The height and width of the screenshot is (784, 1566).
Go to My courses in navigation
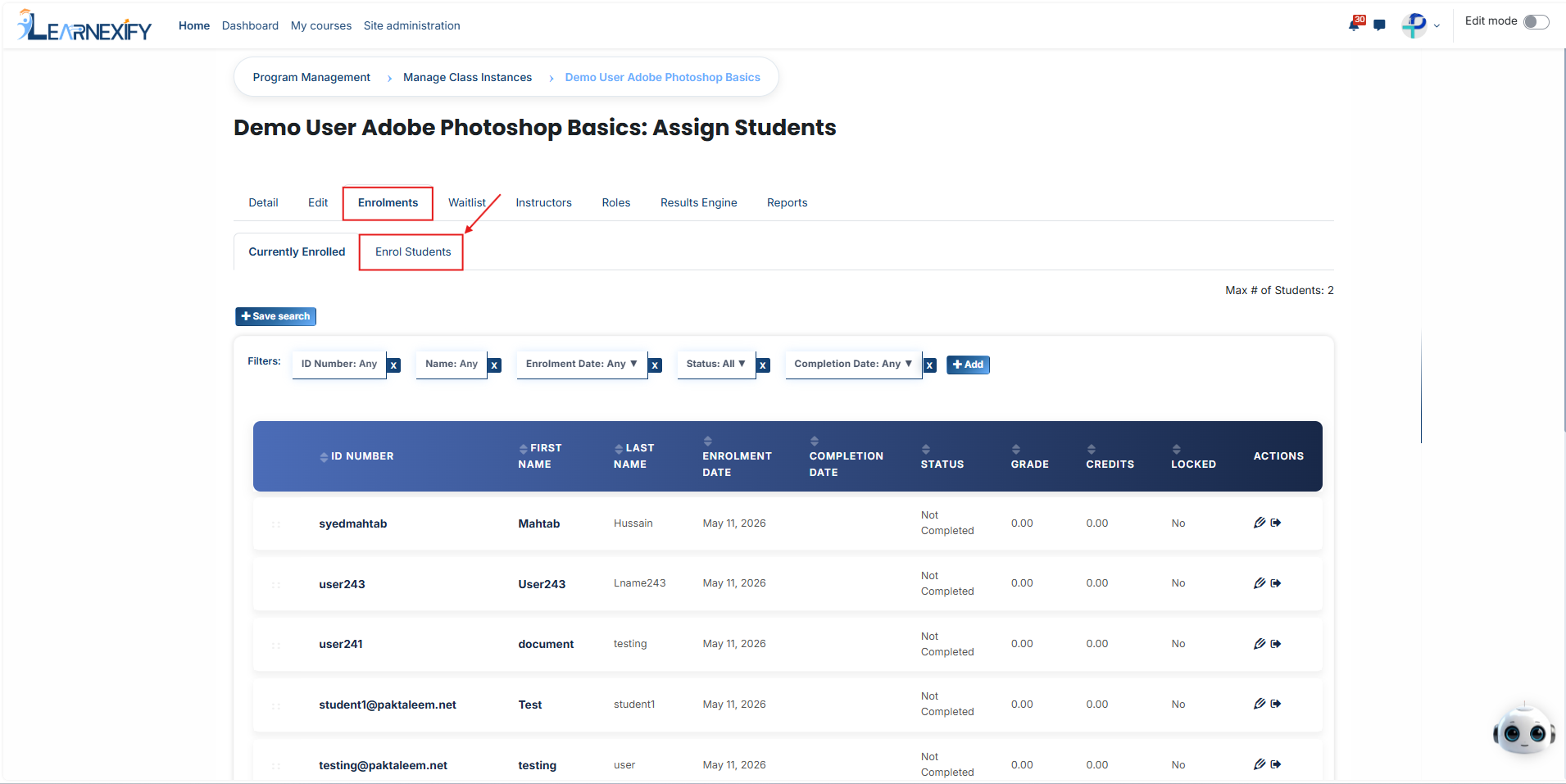point(321,26)
